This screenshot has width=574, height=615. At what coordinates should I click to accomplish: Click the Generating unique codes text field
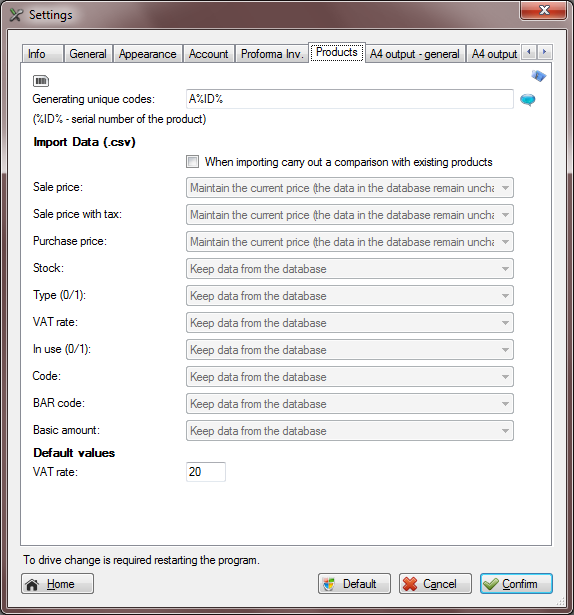pos(350,99)
